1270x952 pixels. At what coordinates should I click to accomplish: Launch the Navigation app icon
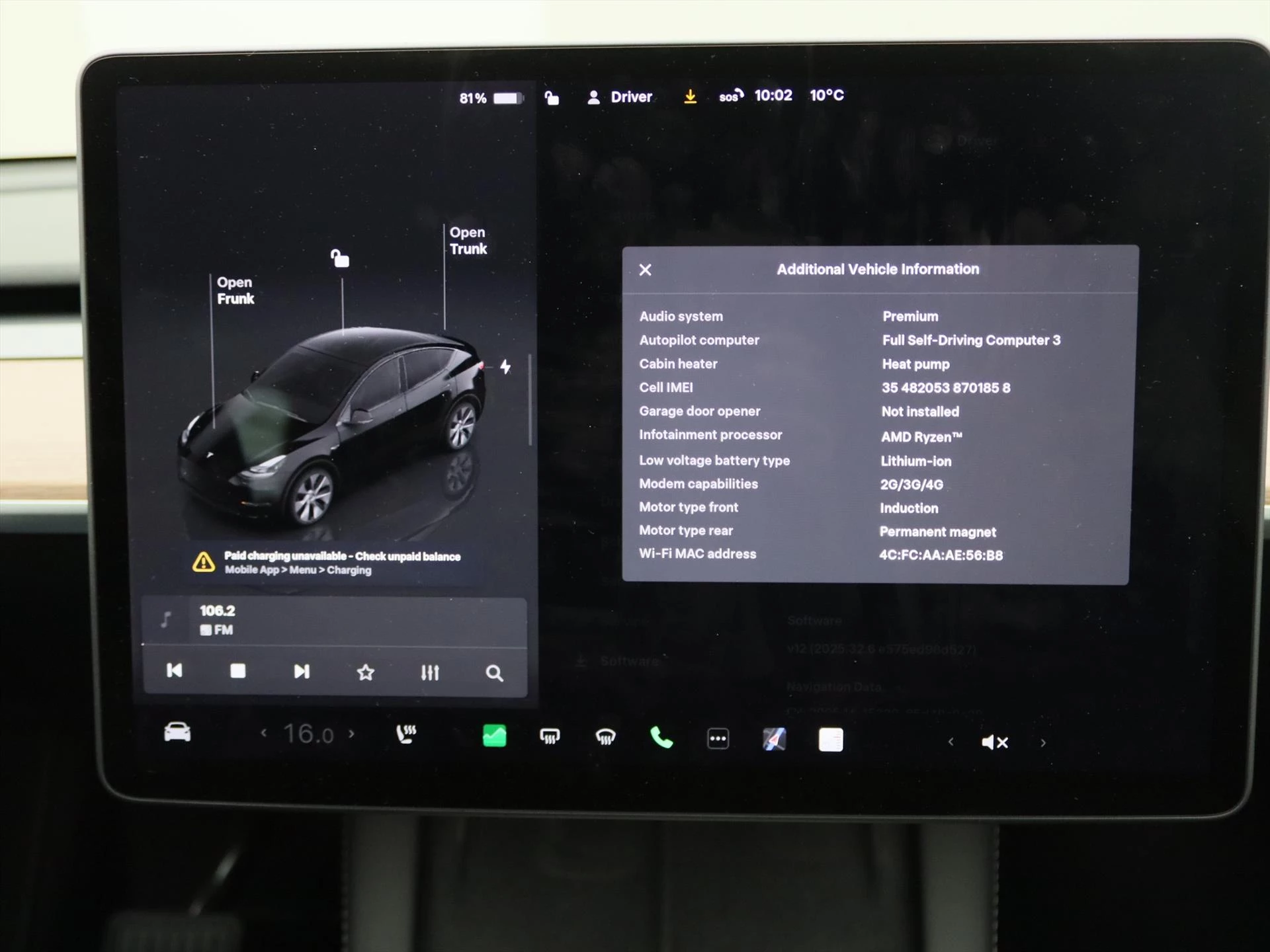click(774, 737)
